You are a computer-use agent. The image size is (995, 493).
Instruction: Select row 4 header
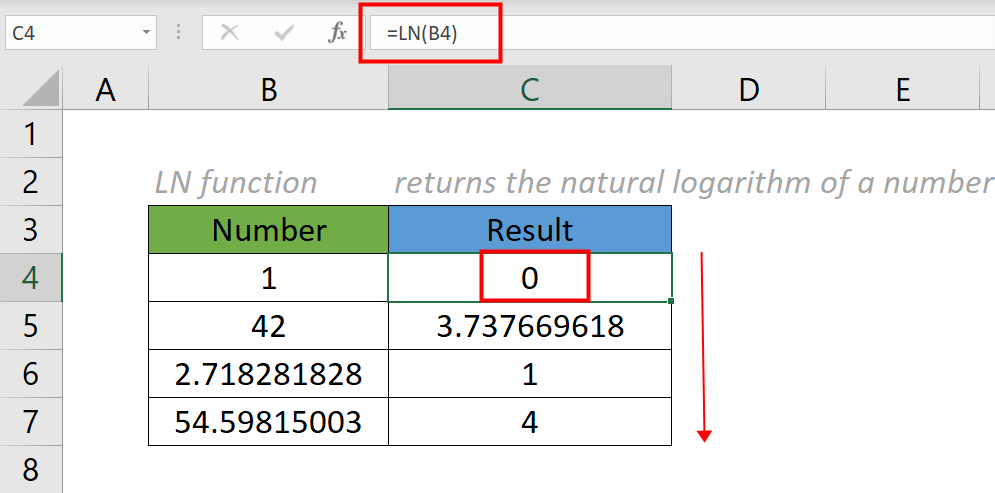click(30, 277)
